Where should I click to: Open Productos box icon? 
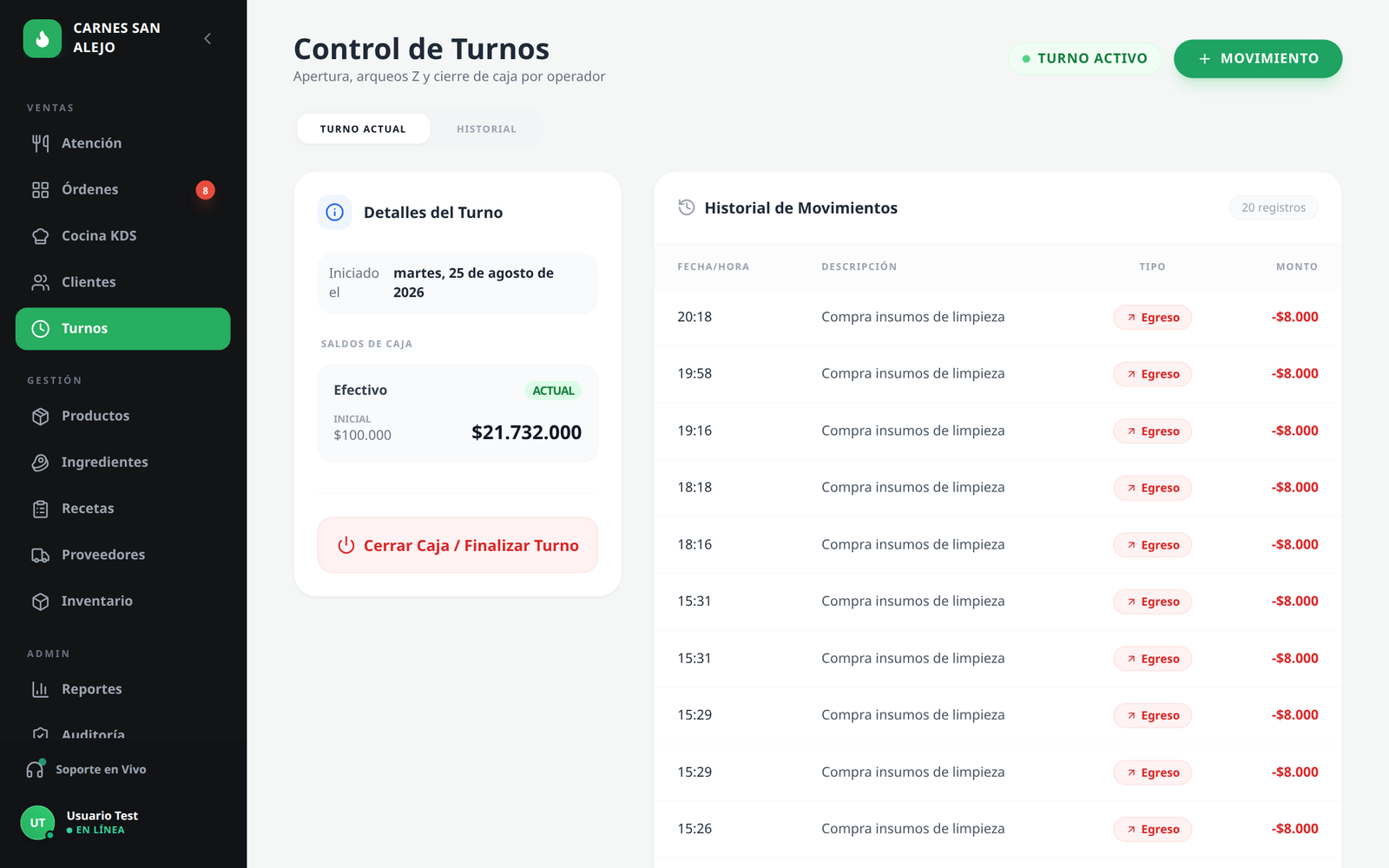point(40,416)
